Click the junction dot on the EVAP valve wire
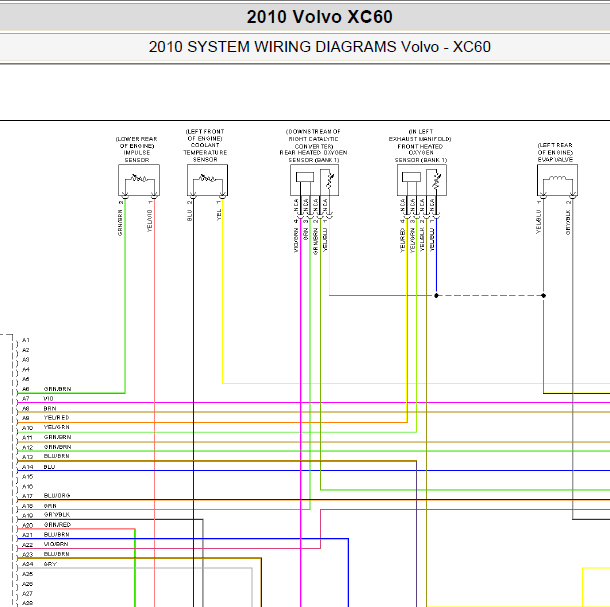The image size is (610, 607). coord(543,296)
